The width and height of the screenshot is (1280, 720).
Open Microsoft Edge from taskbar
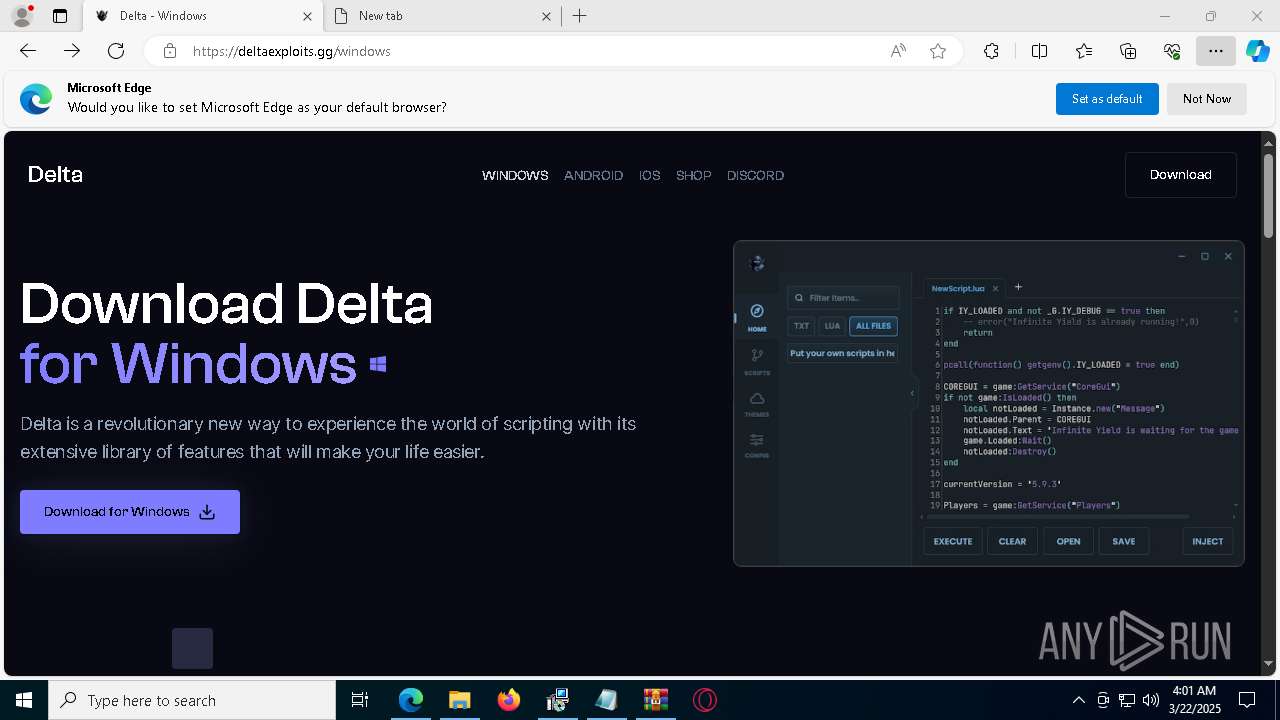click(411, 700)
